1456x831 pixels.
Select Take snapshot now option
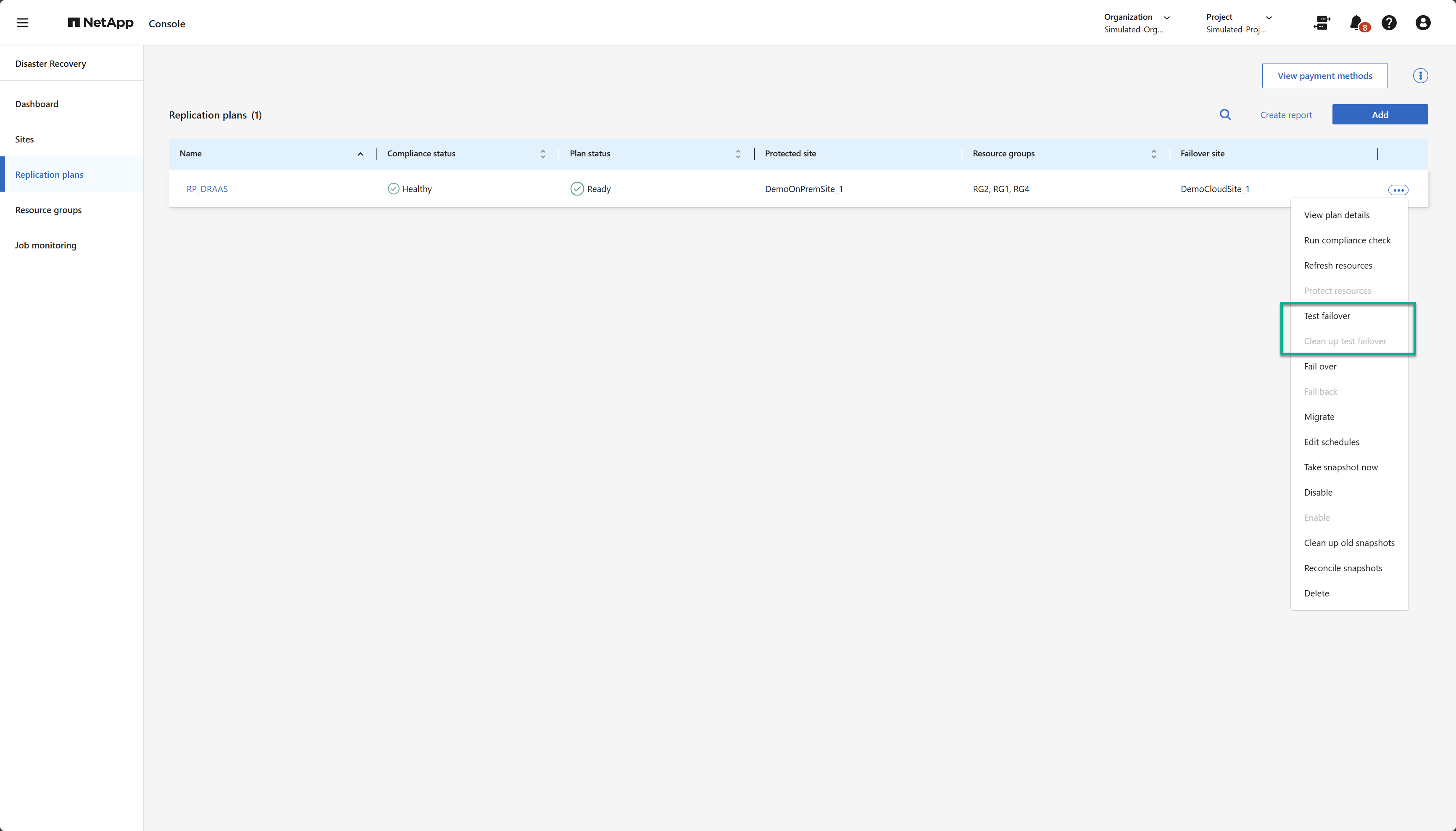(1340, 467)
